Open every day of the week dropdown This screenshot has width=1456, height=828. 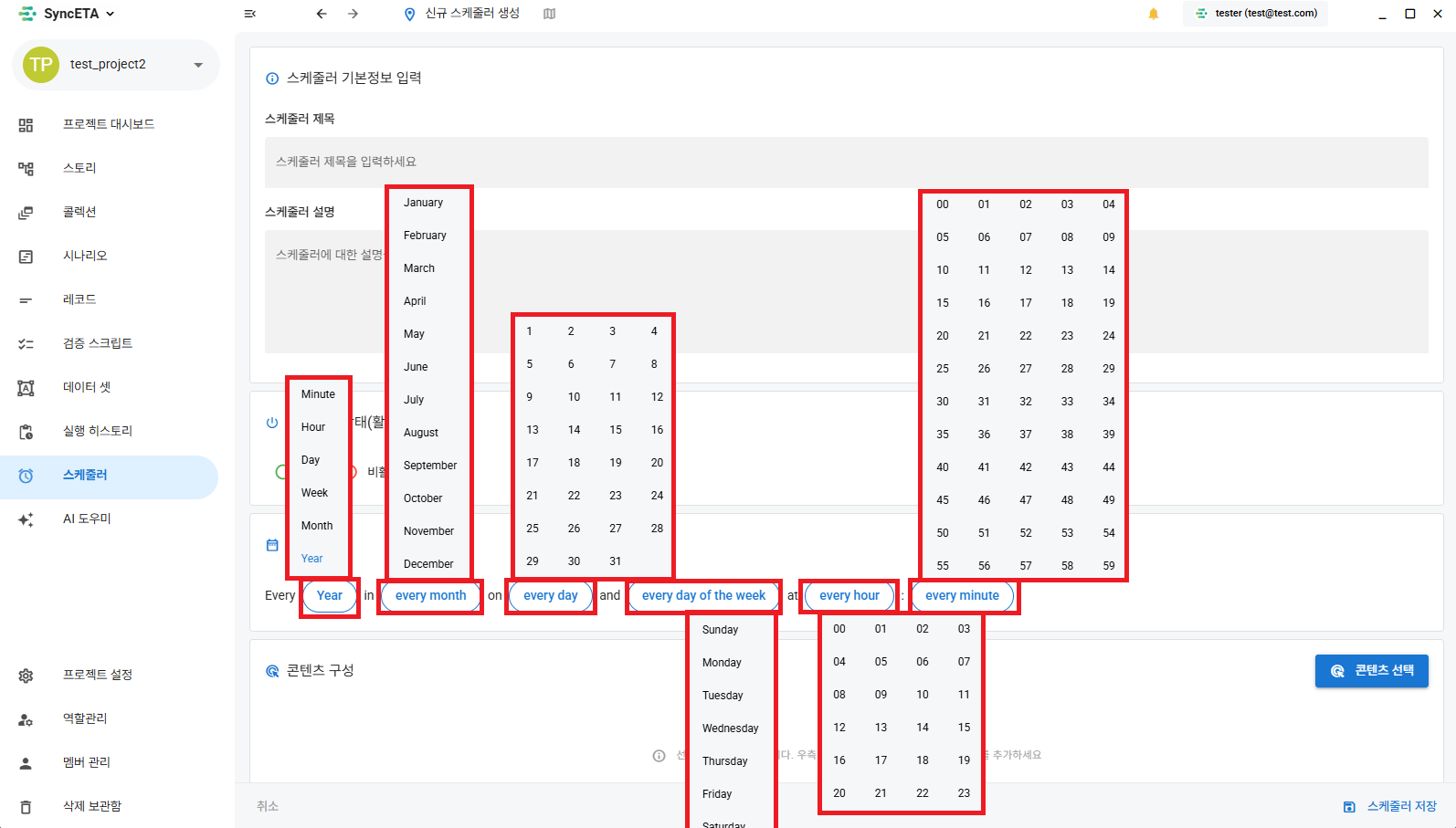703,595
